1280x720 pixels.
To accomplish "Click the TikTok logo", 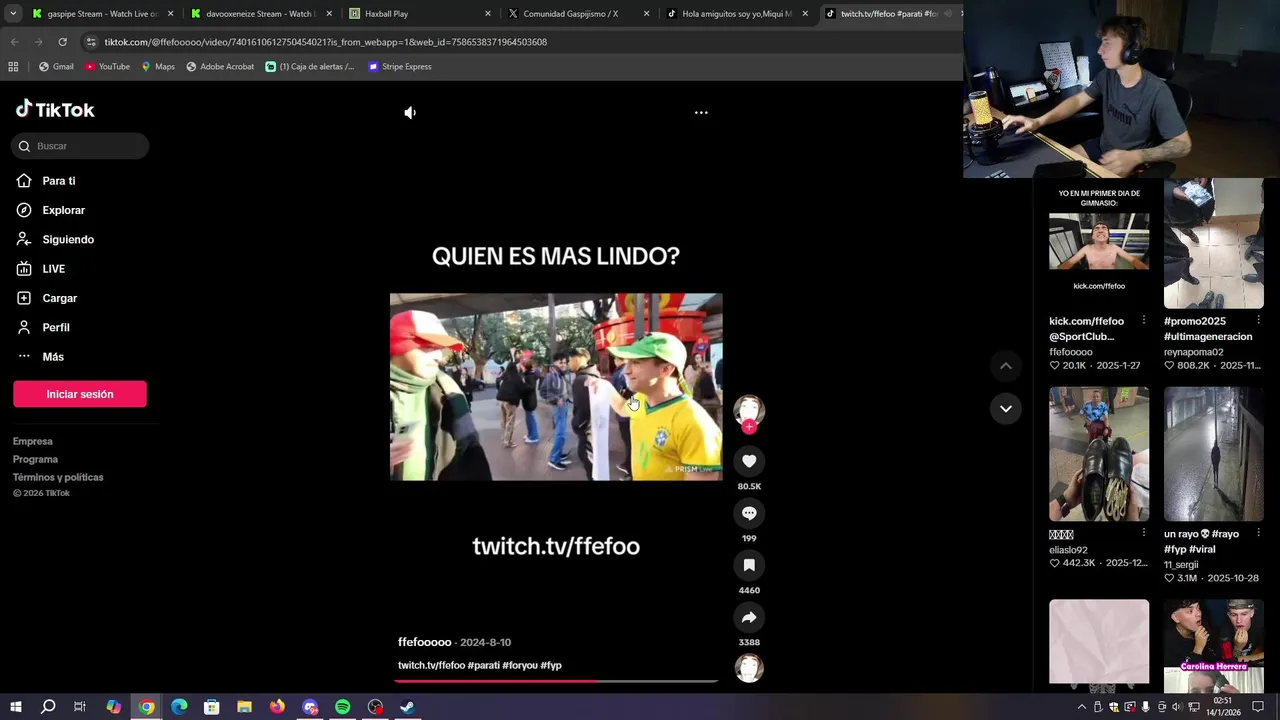I will tap(55, 109).
